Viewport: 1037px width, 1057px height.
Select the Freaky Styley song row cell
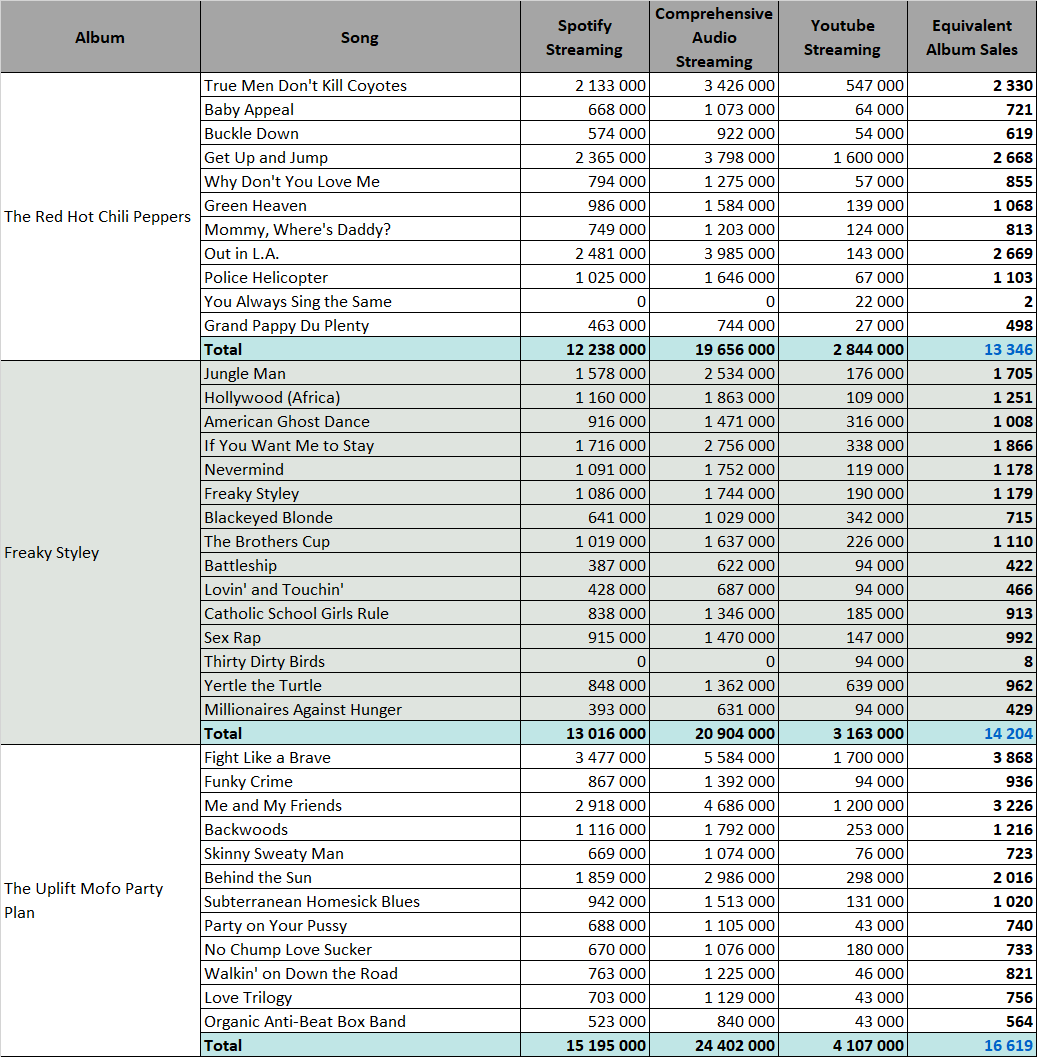click(x=360, y=493)
